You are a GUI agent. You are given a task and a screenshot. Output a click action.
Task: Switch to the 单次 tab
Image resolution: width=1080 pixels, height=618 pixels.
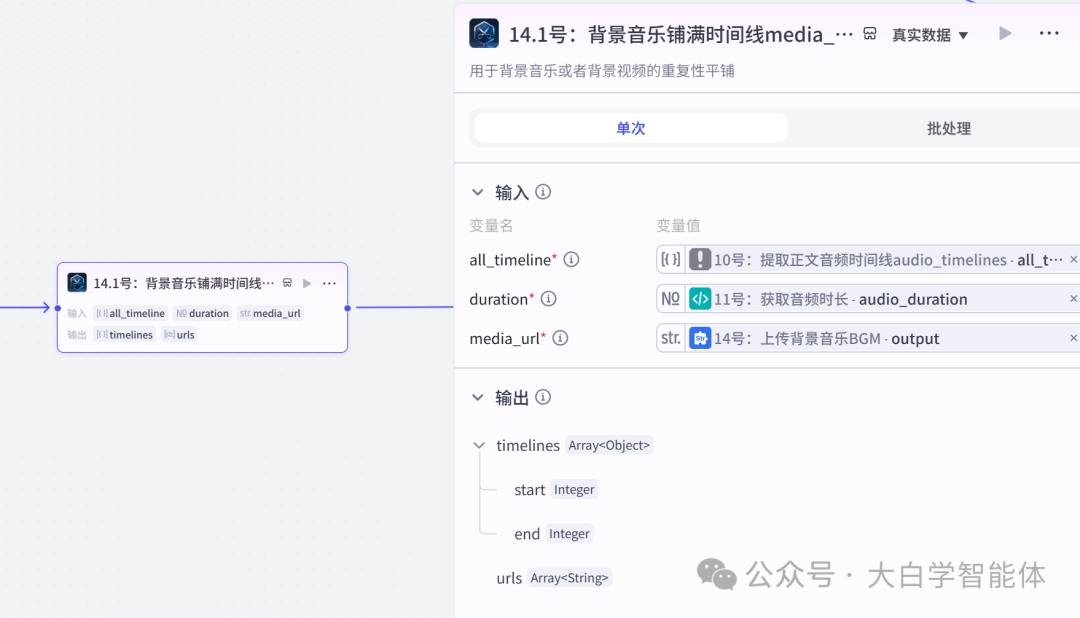tap(630, 128)
